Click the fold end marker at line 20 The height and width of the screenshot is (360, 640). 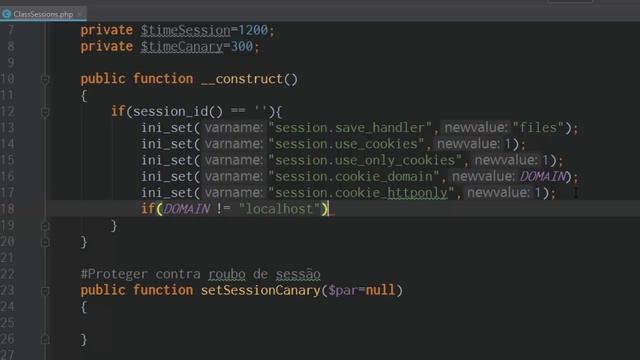(45, 242)
